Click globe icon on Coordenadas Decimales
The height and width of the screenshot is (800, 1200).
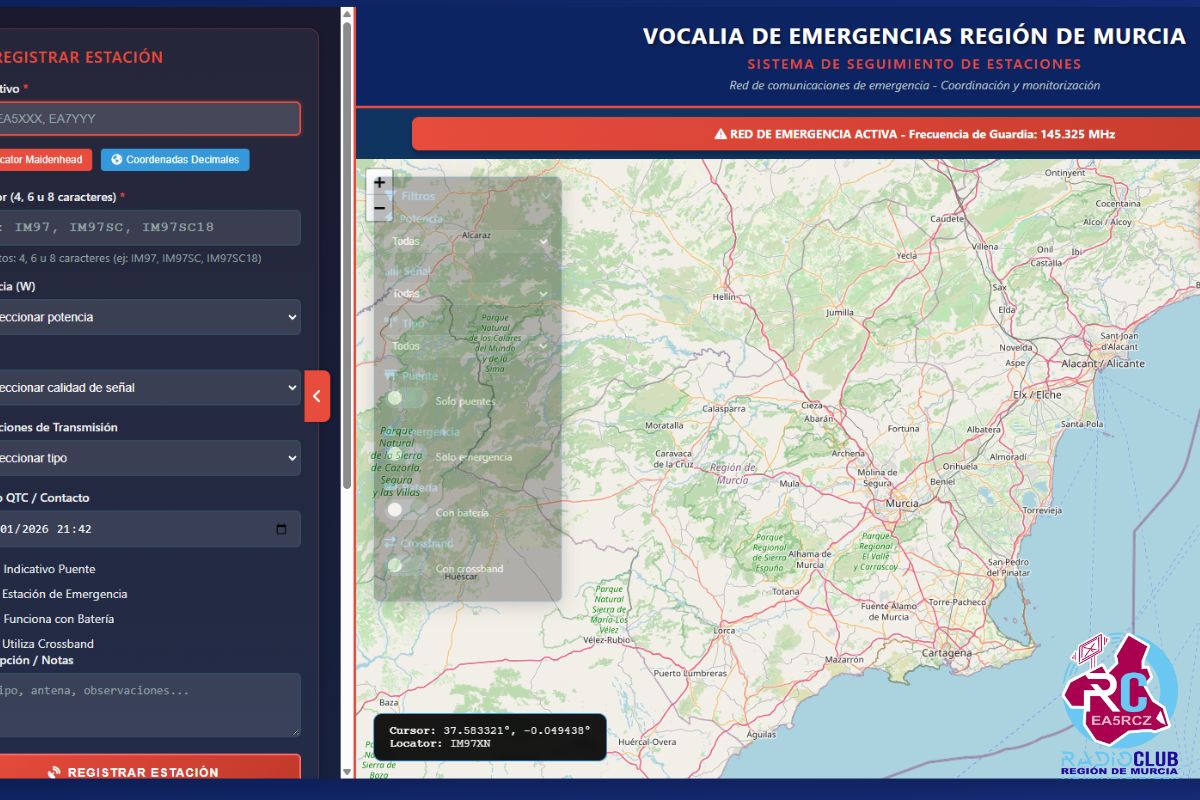click(x=117, y=160)
